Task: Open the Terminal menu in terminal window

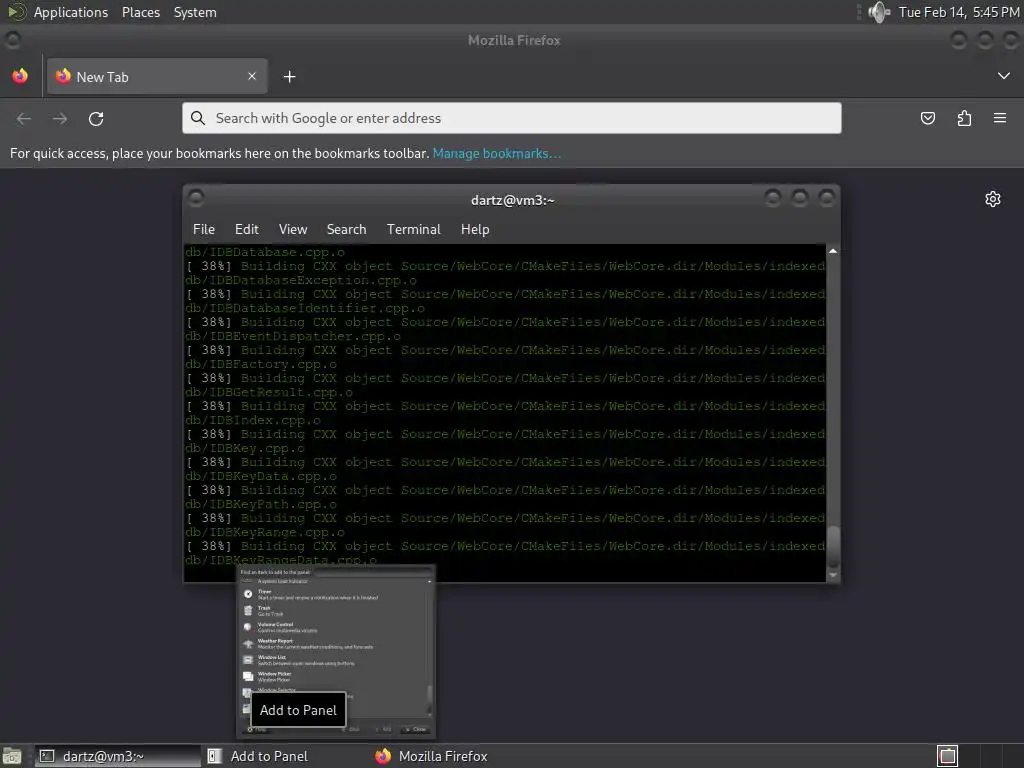Action: click(413, 229)
